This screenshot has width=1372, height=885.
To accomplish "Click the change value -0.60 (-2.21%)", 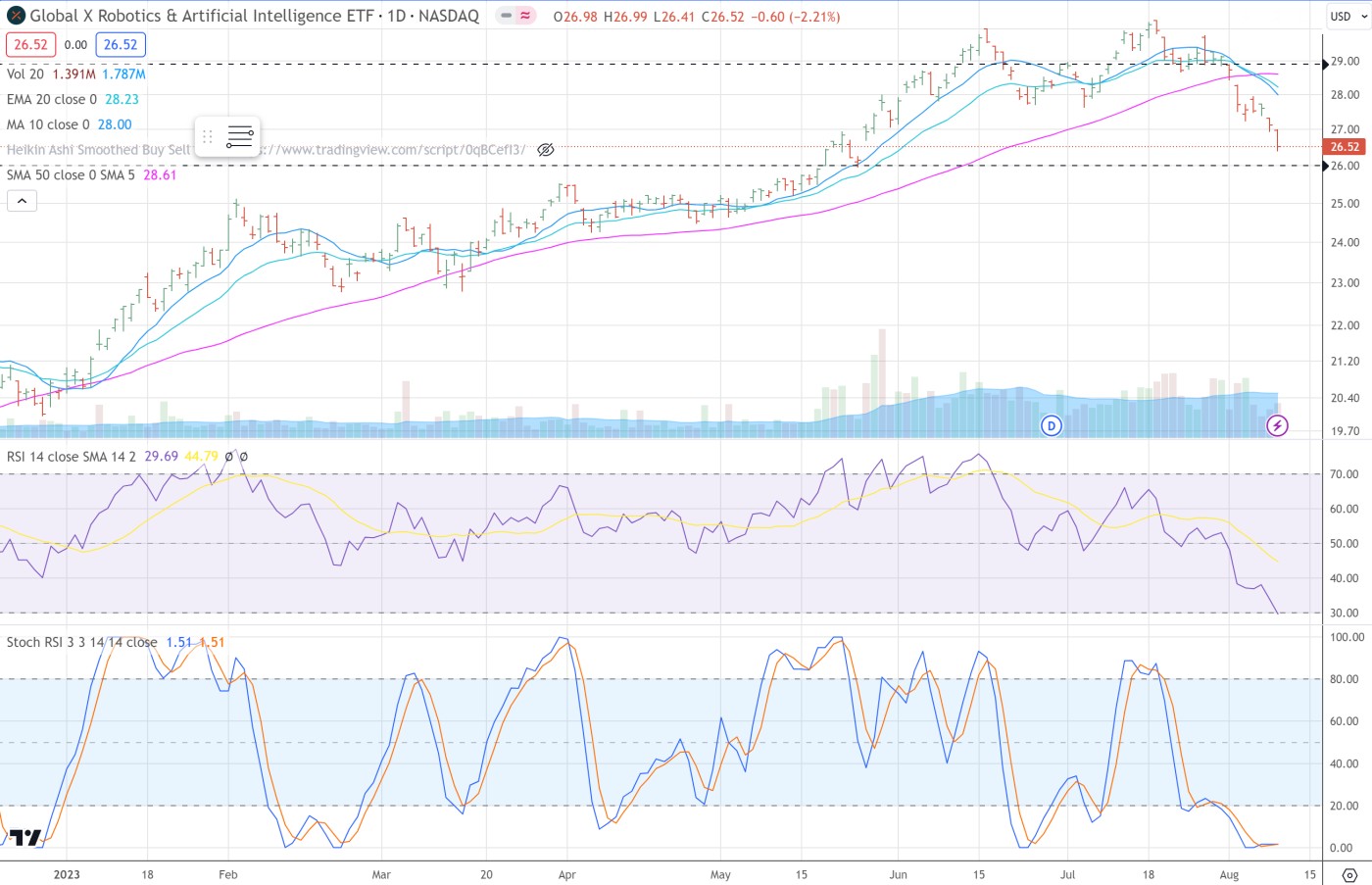I will [795, 17].
